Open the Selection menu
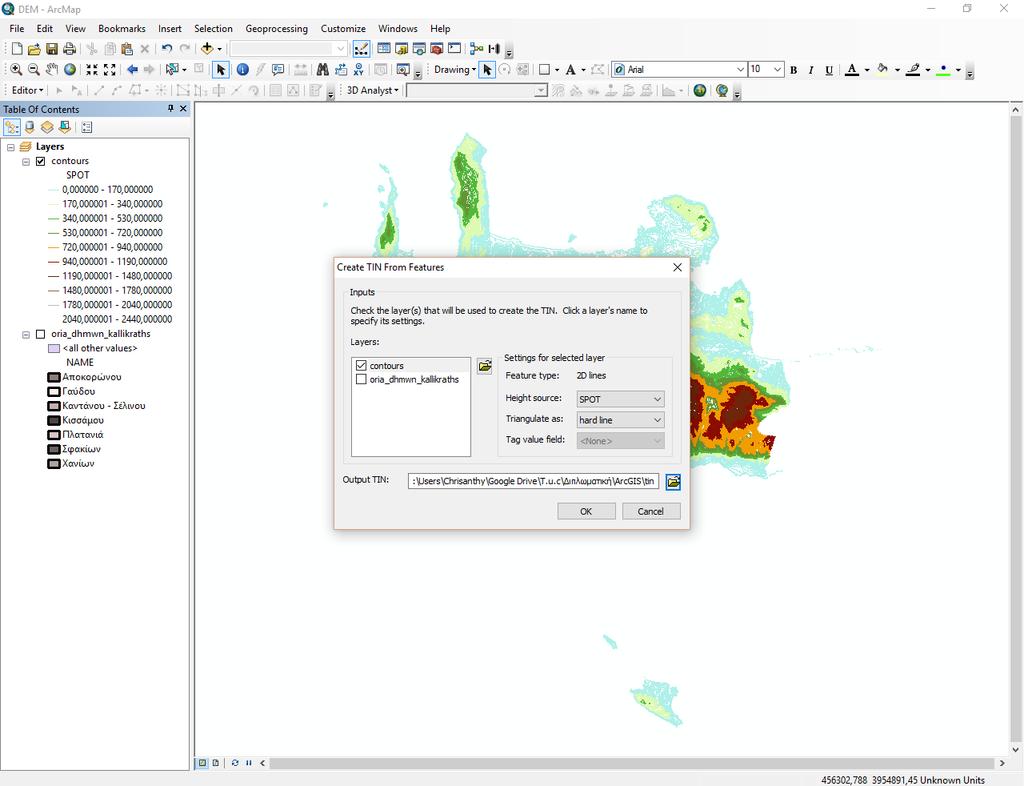The image size is (1024, 786). coord(213,29)
